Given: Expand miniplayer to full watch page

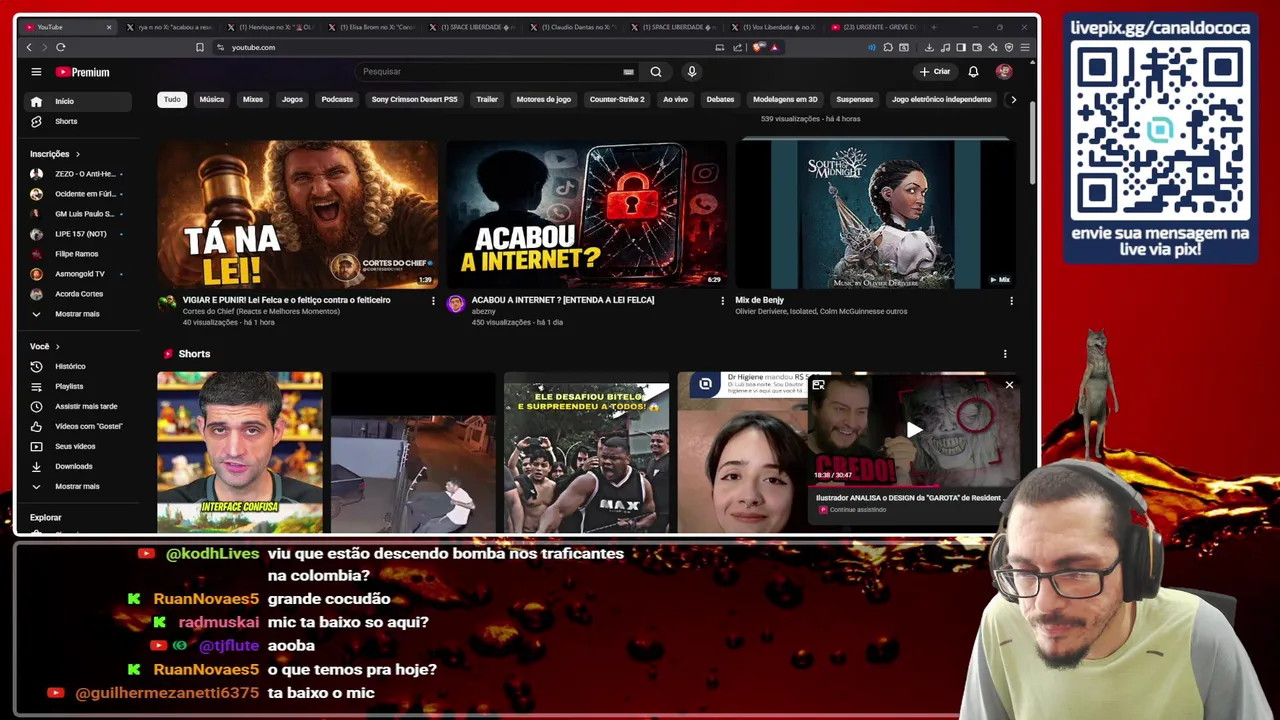Looking at the screenshot, I should (818, 385).
